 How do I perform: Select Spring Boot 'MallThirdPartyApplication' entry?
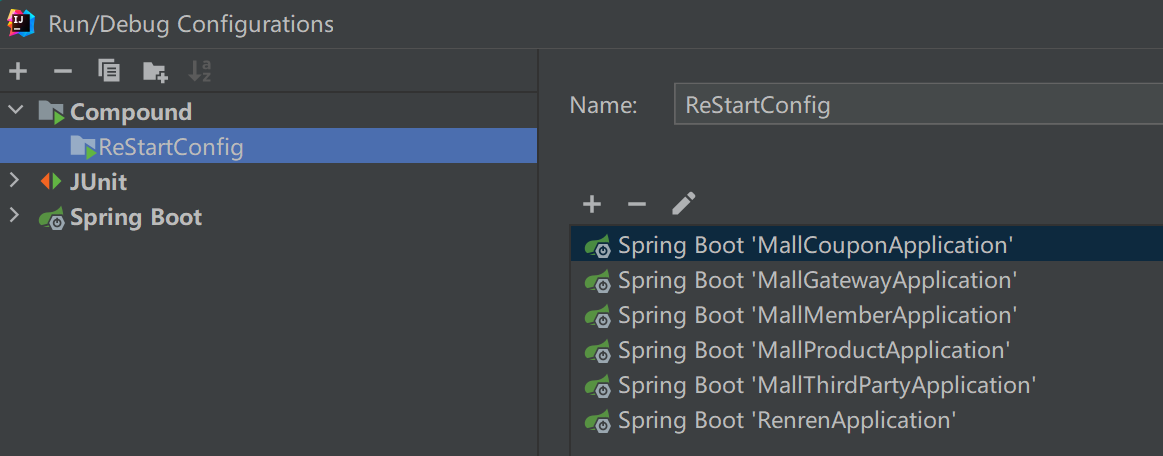click(826, 385)
